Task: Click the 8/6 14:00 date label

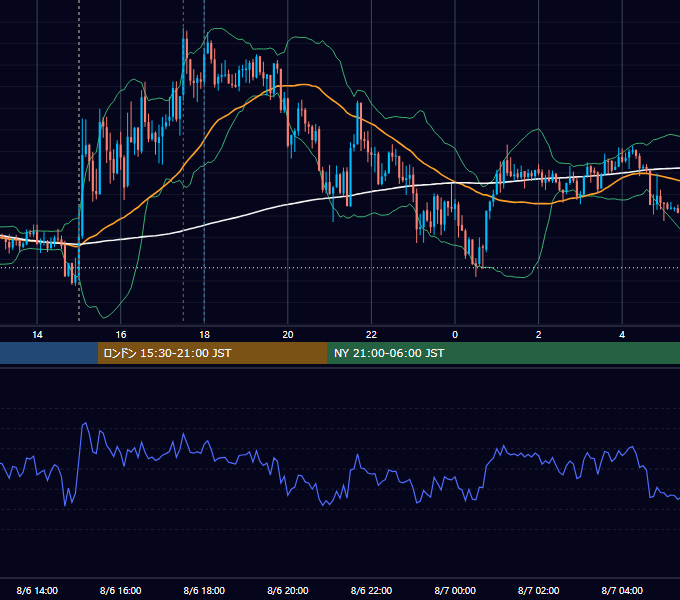Action: (x=37, y=590)
